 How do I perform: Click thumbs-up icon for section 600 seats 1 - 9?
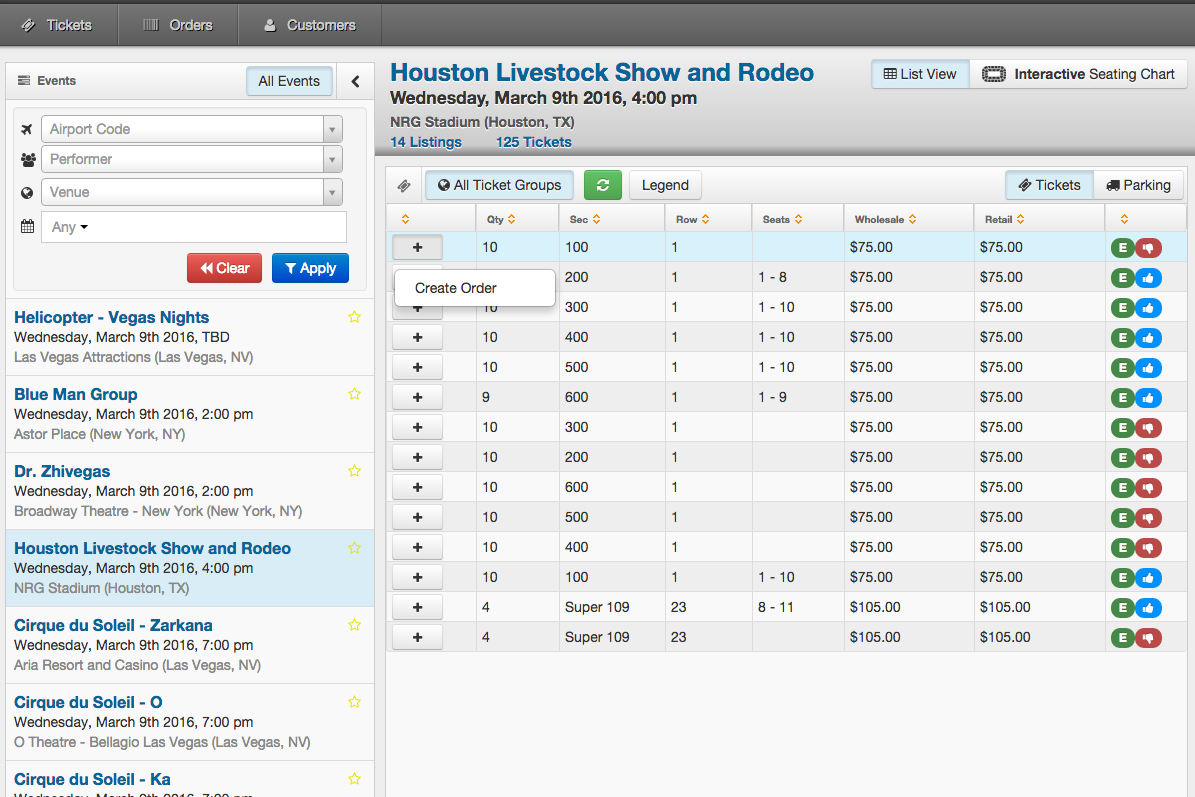(x=1149, y=398)
